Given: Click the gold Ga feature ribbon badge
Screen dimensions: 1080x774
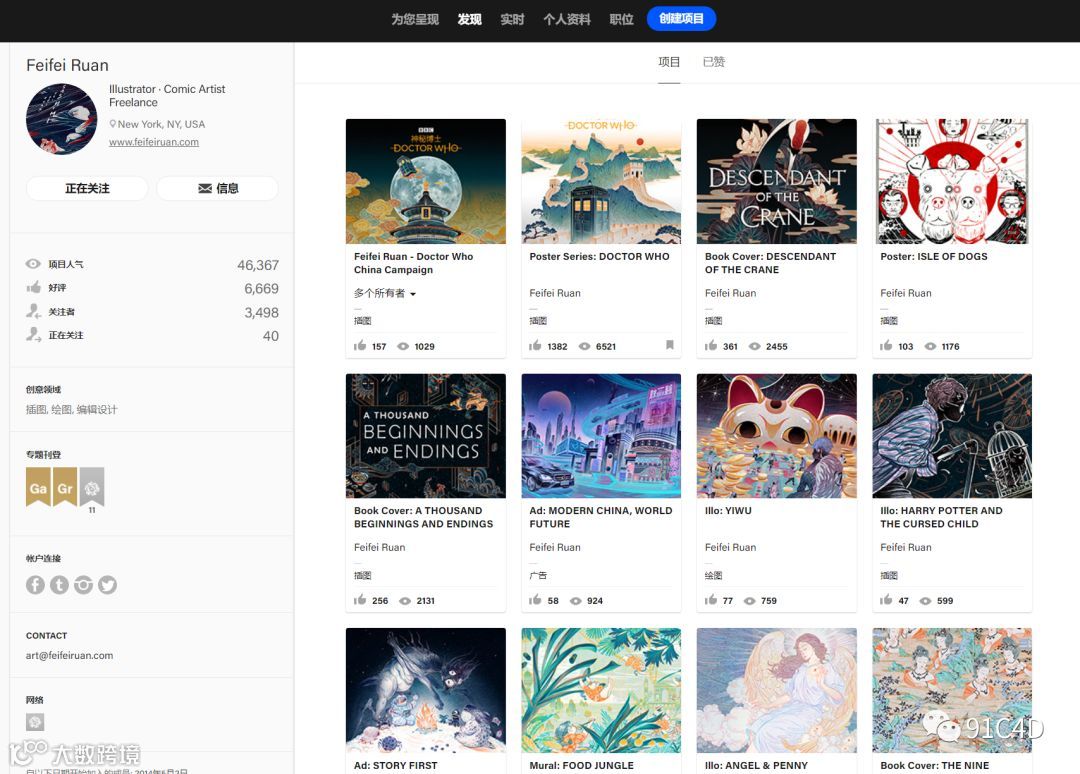Looking at the screenshot, I should (x=39, y=487).
